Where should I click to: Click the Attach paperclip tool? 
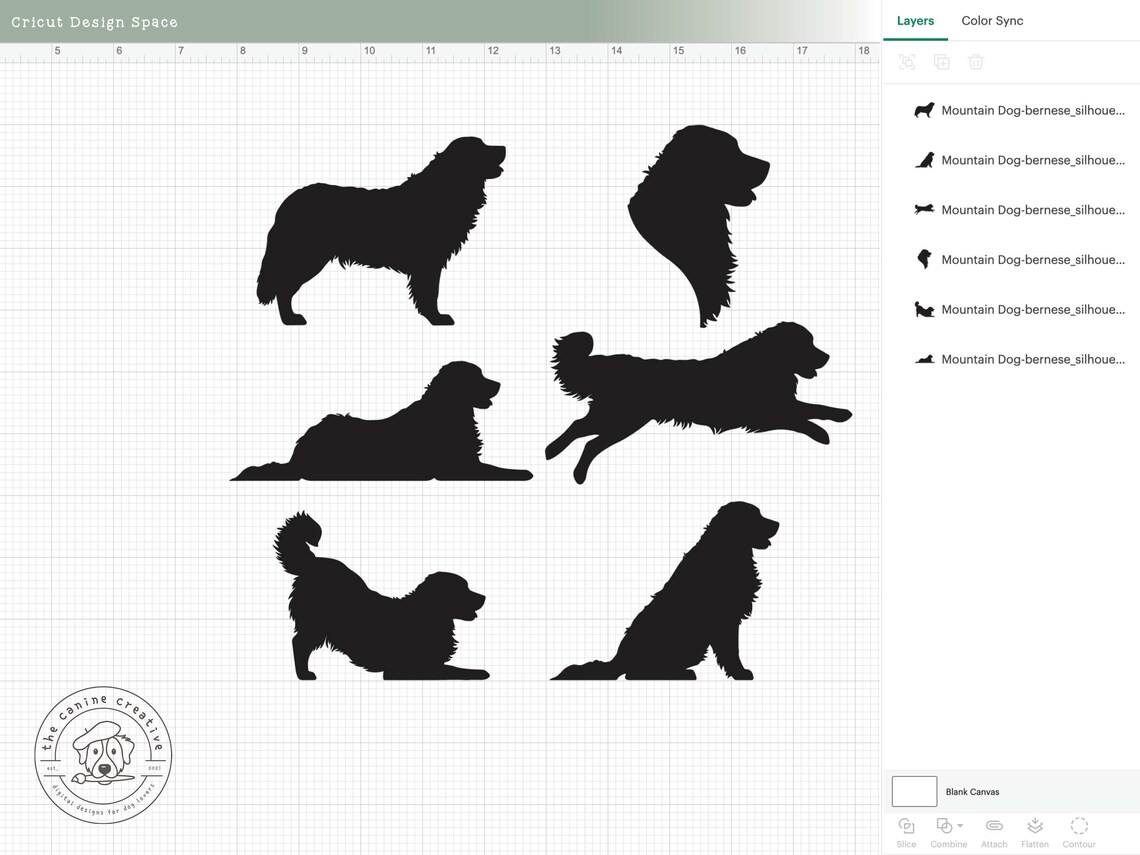994,832
